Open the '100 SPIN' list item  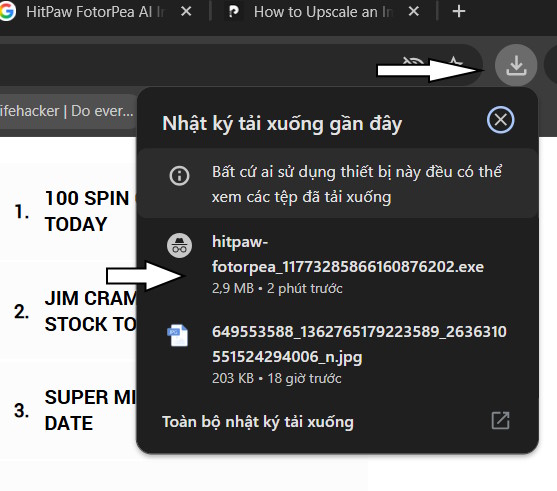[x=87, y=211]
